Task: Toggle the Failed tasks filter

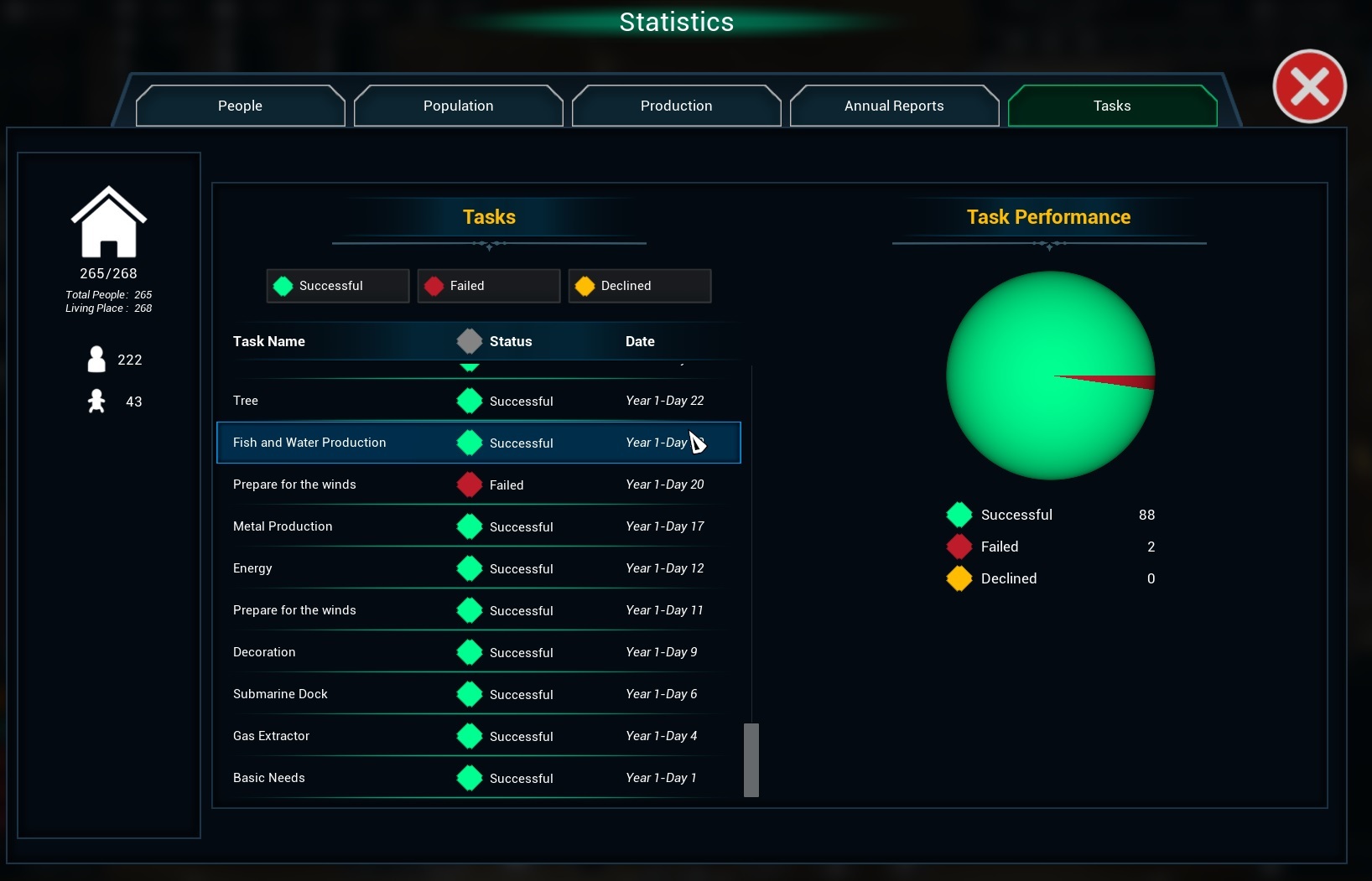Action: (488, 286)
